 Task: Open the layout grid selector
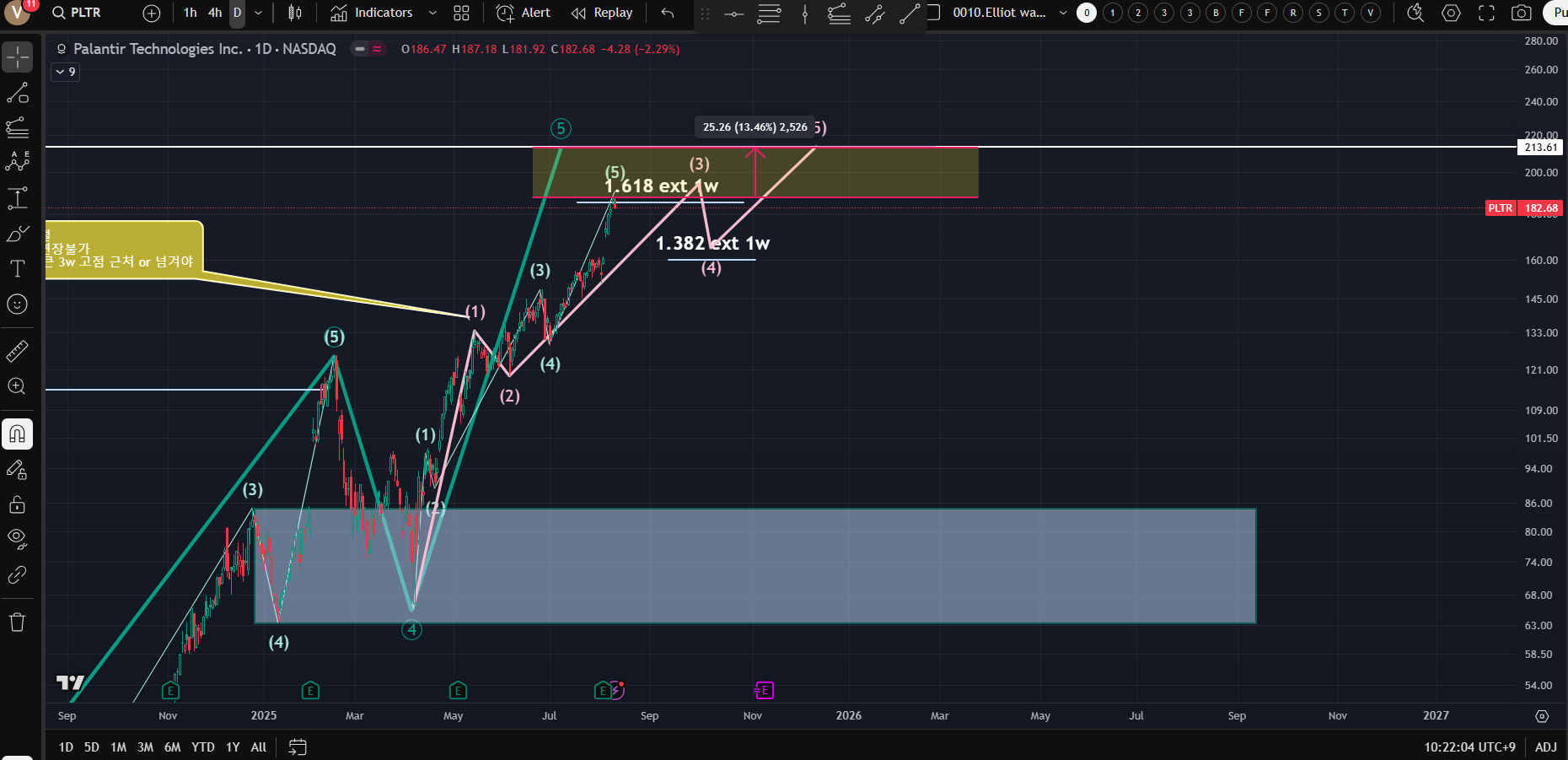pos(461,13)
